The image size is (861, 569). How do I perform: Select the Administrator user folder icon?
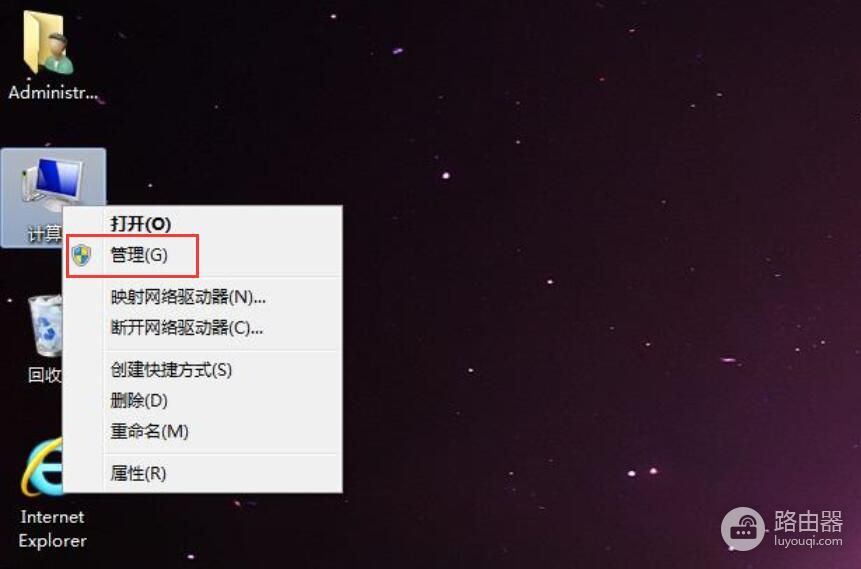point(48,42)
